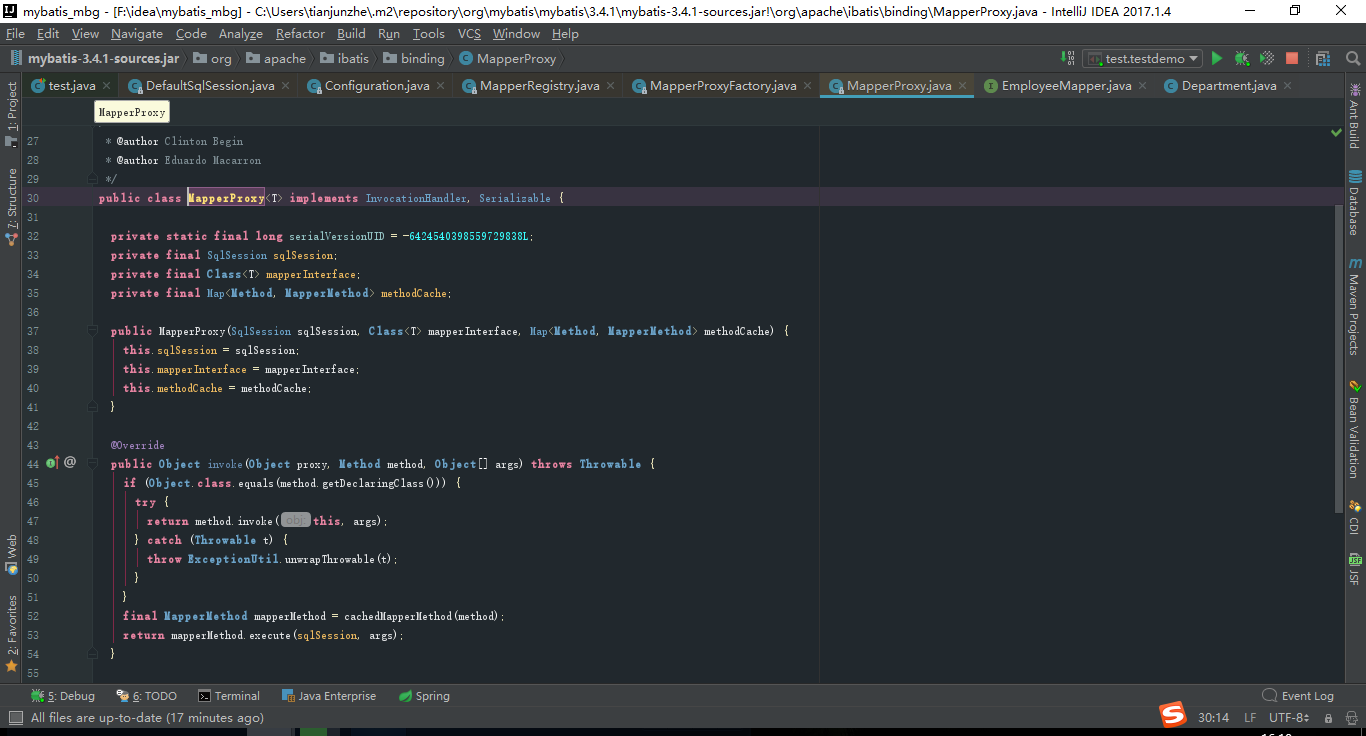Toggle the read-only lock in status bar
Viewport: 1366px width, 736px height.
click(x=1330, y=717)
